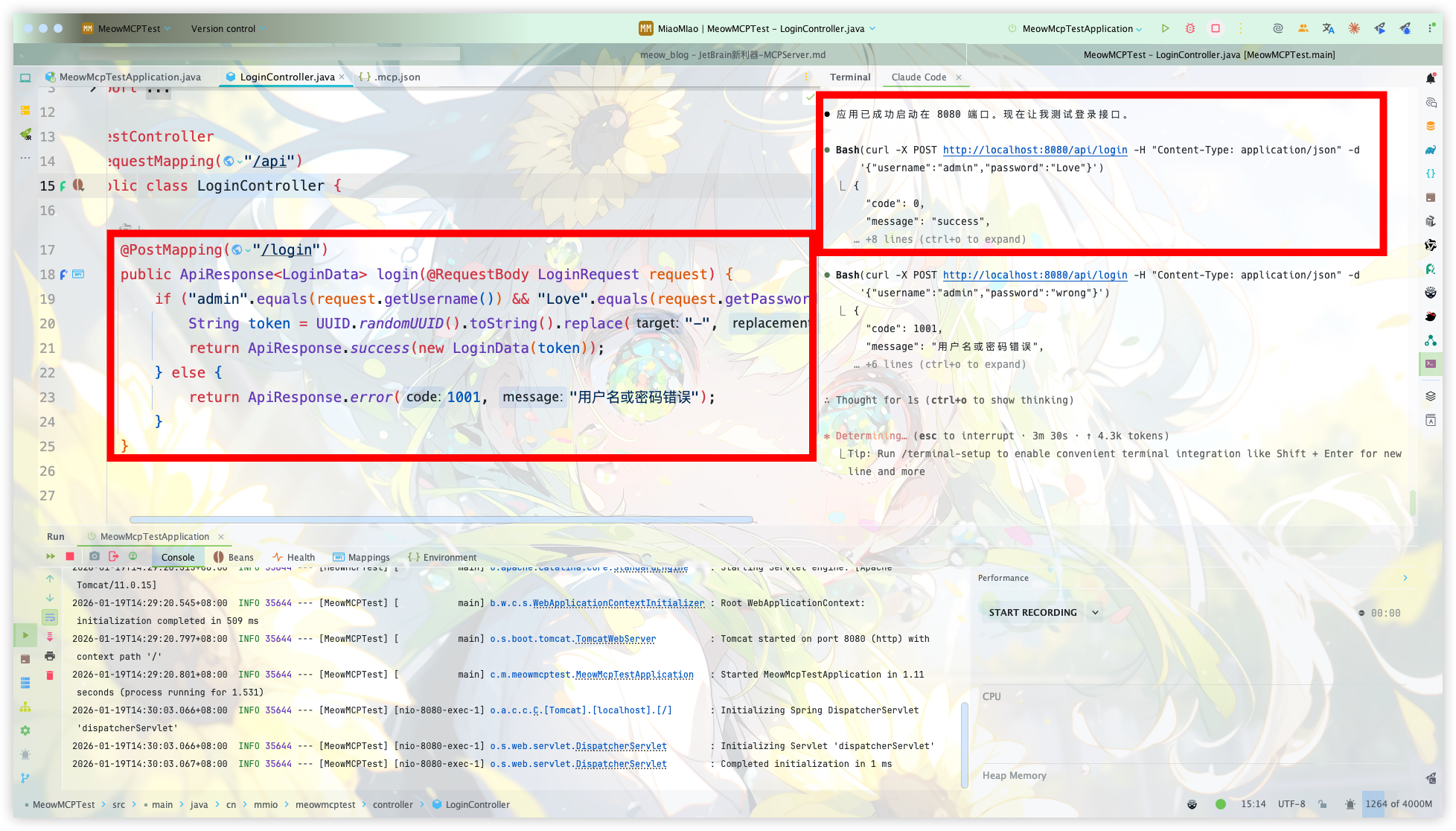Click the camera thread dump icon
The height and width of the screenshot is (831, 1456).
pos(95,556)
